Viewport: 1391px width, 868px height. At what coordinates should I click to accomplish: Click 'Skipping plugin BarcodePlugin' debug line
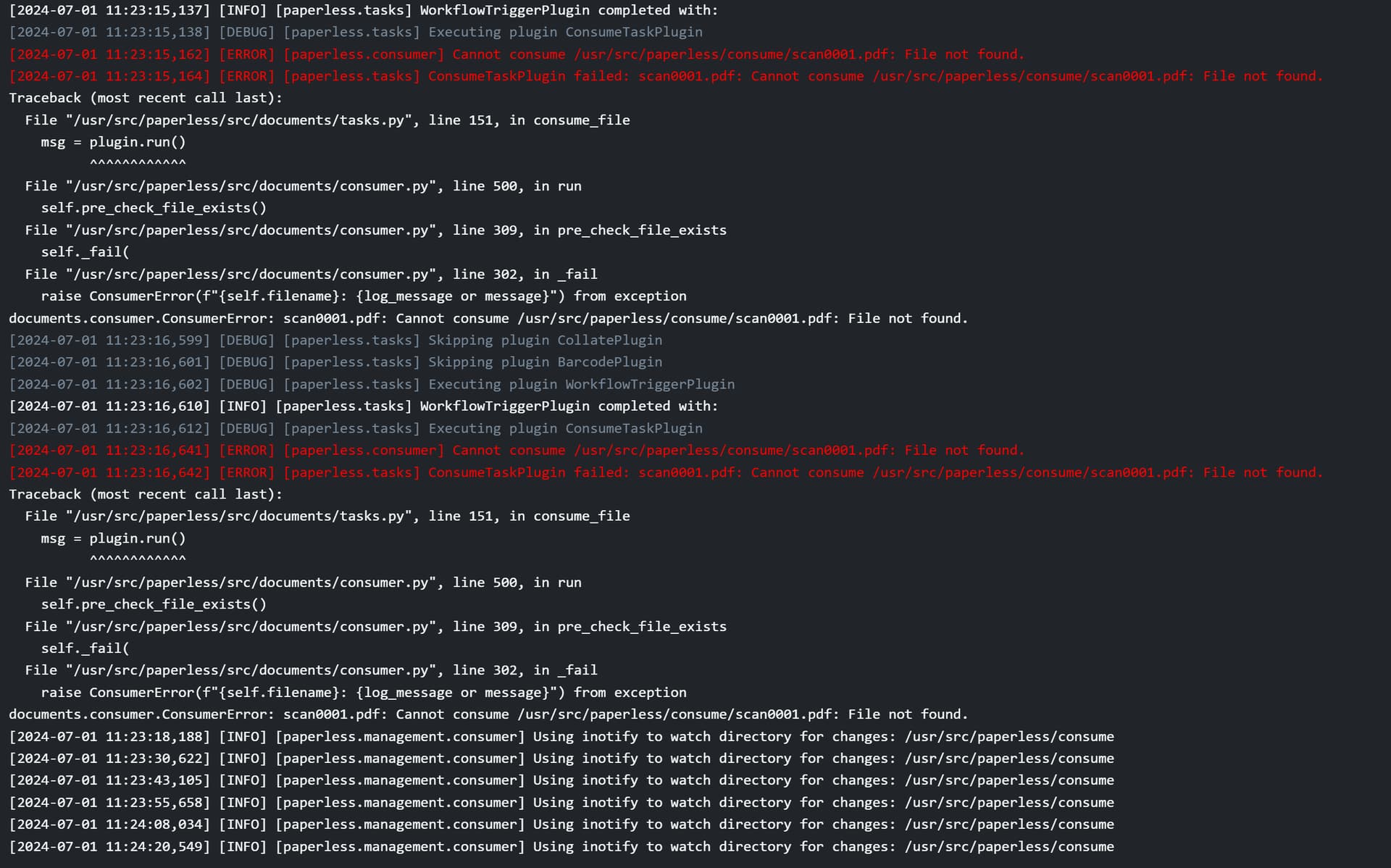point(335,362)
